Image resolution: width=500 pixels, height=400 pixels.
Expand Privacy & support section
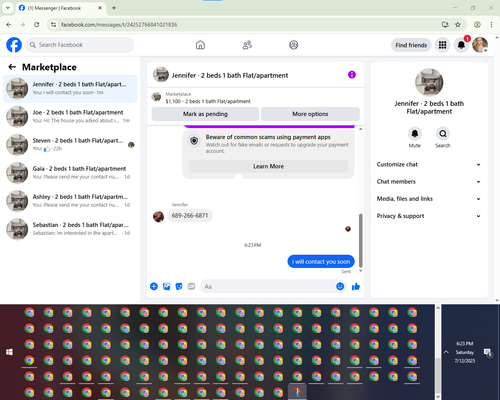point(429,216)
